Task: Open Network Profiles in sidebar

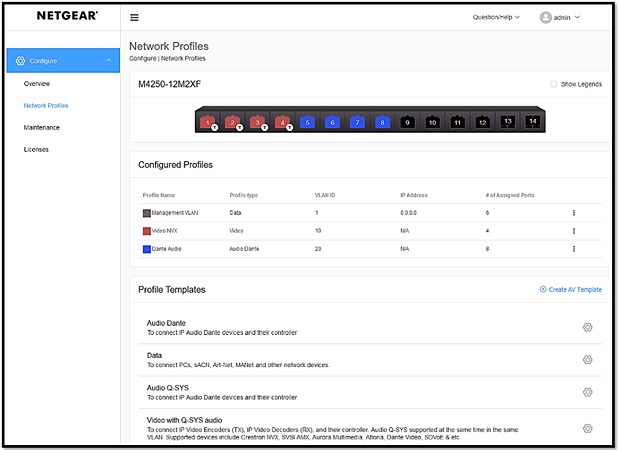Action: (46, 106)
